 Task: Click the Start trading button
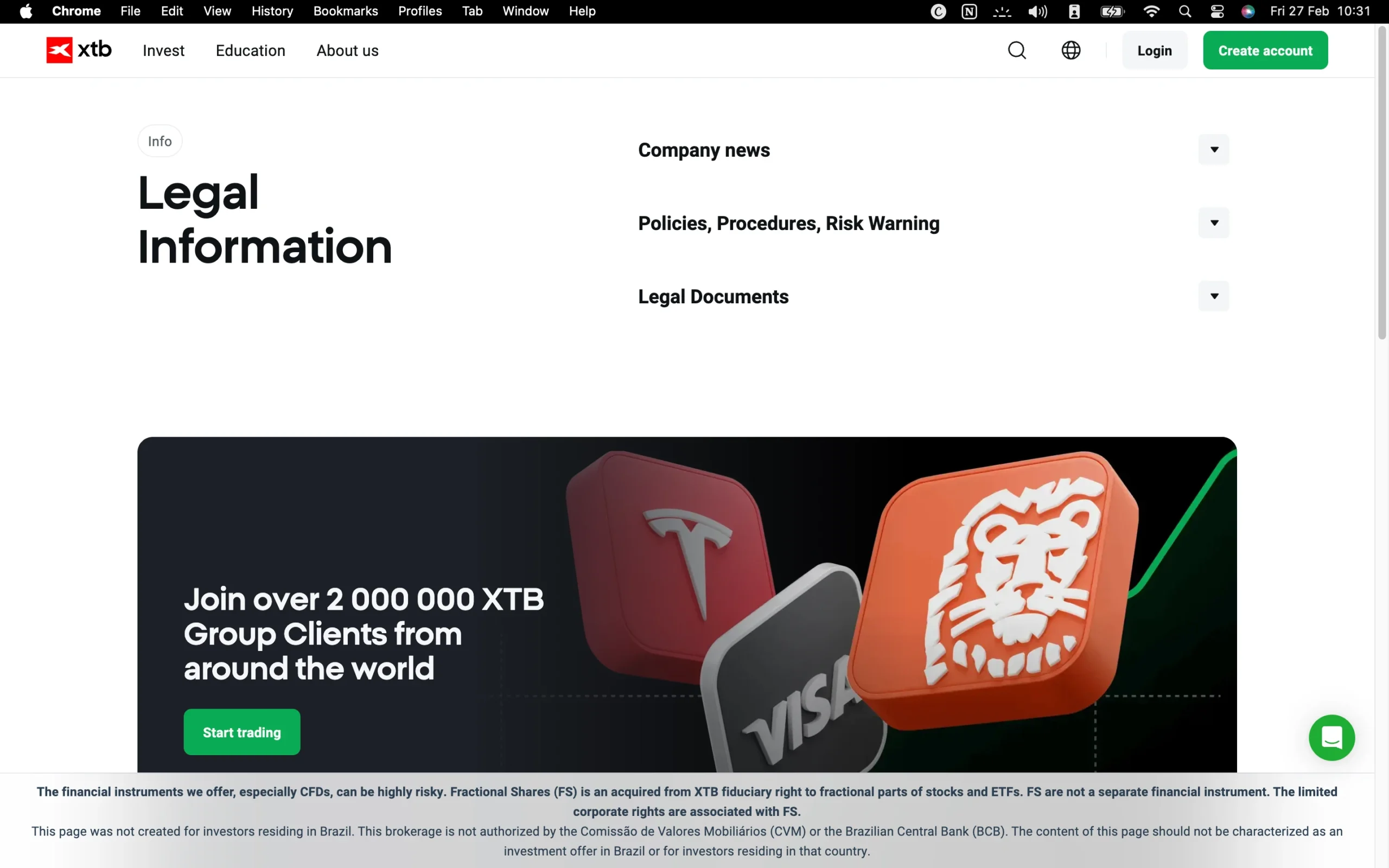click(x=241, y=731)
